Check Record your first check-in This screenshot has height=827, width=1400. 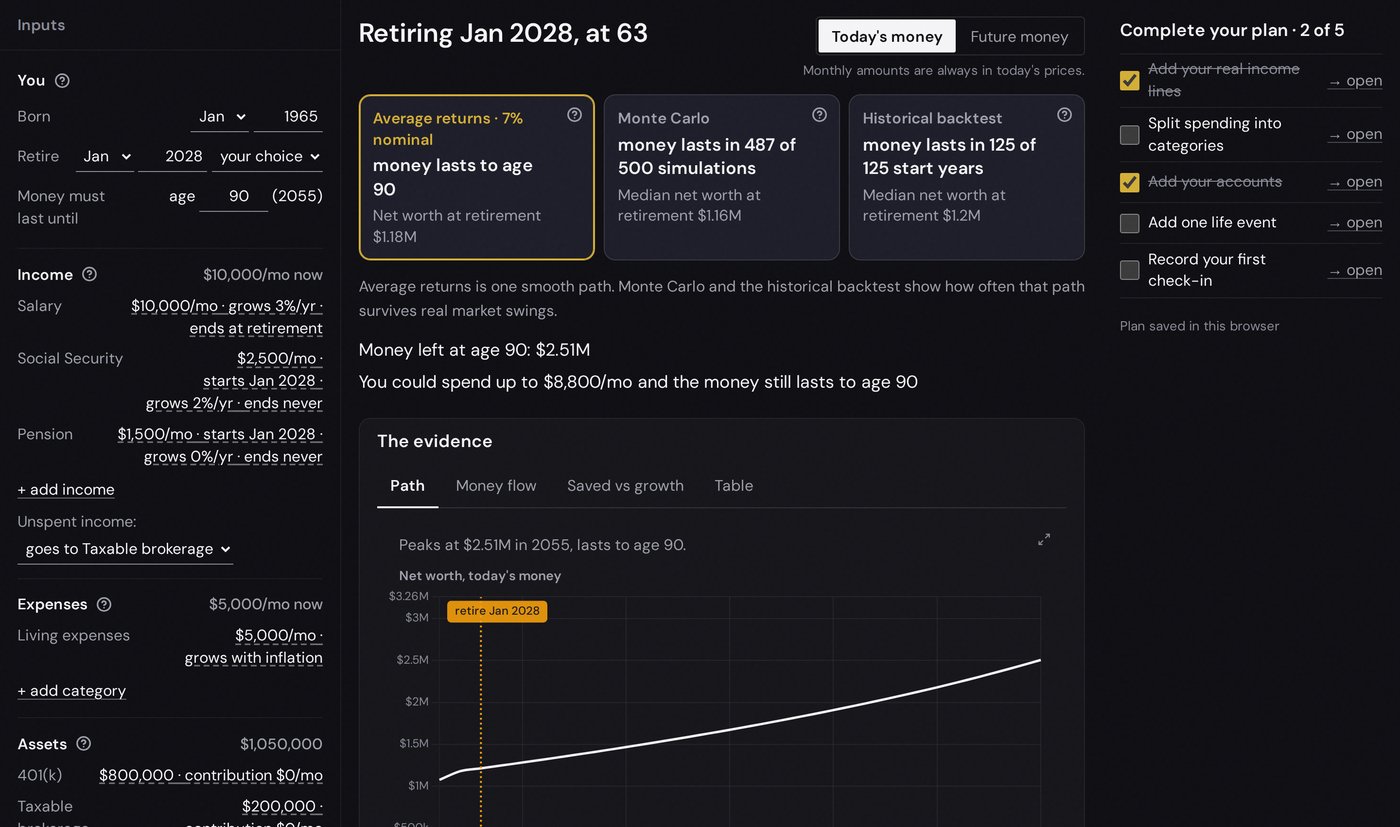pos(1129,270)
